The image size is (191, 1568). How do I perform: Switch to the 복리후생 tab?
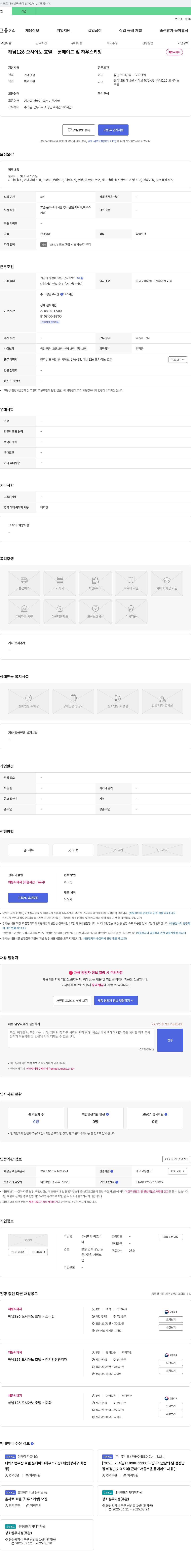tap(112, 43)
